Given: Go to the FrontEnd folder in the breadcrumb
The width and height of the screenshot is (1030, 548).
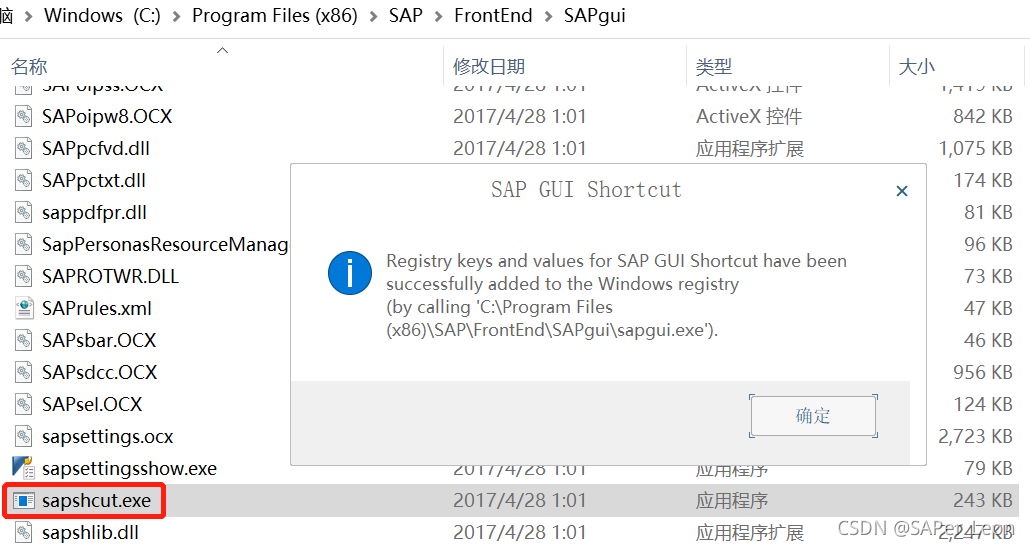Looking at the screenshot, I should point(493,16).
